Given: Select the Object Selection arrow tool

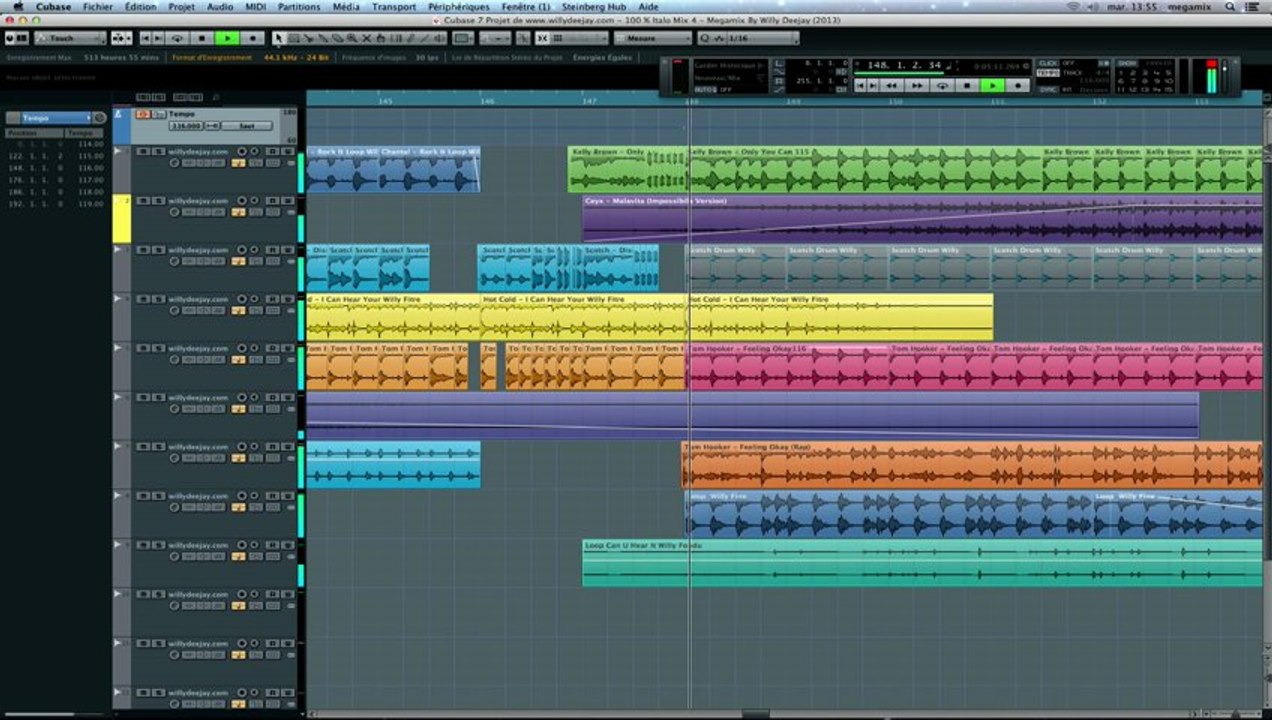Looking at the screenshot, I should (278, 38).
